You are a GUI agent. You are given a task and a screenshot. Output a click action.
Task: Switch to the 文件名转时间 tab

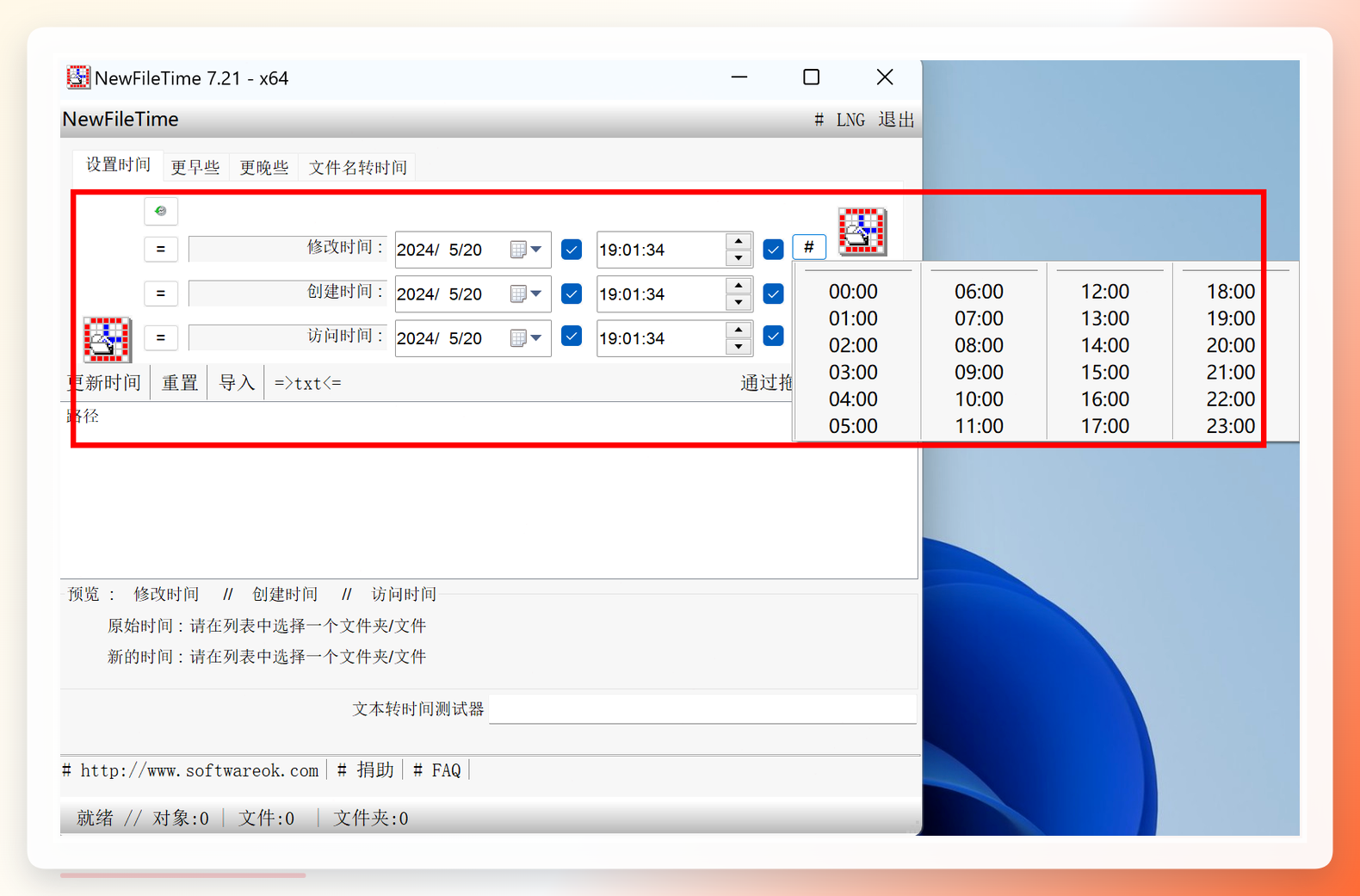click(358, 167)
